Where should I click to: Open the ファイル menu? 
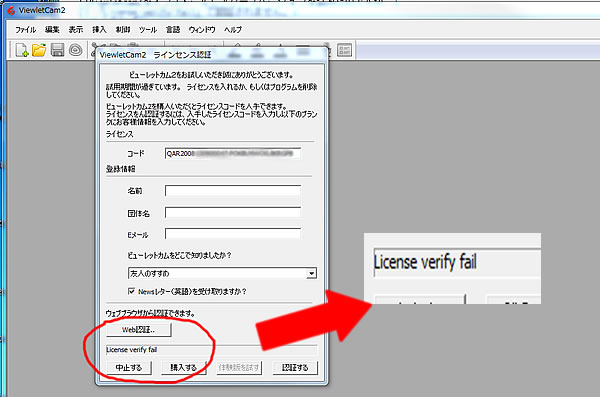tap(26, 30)
